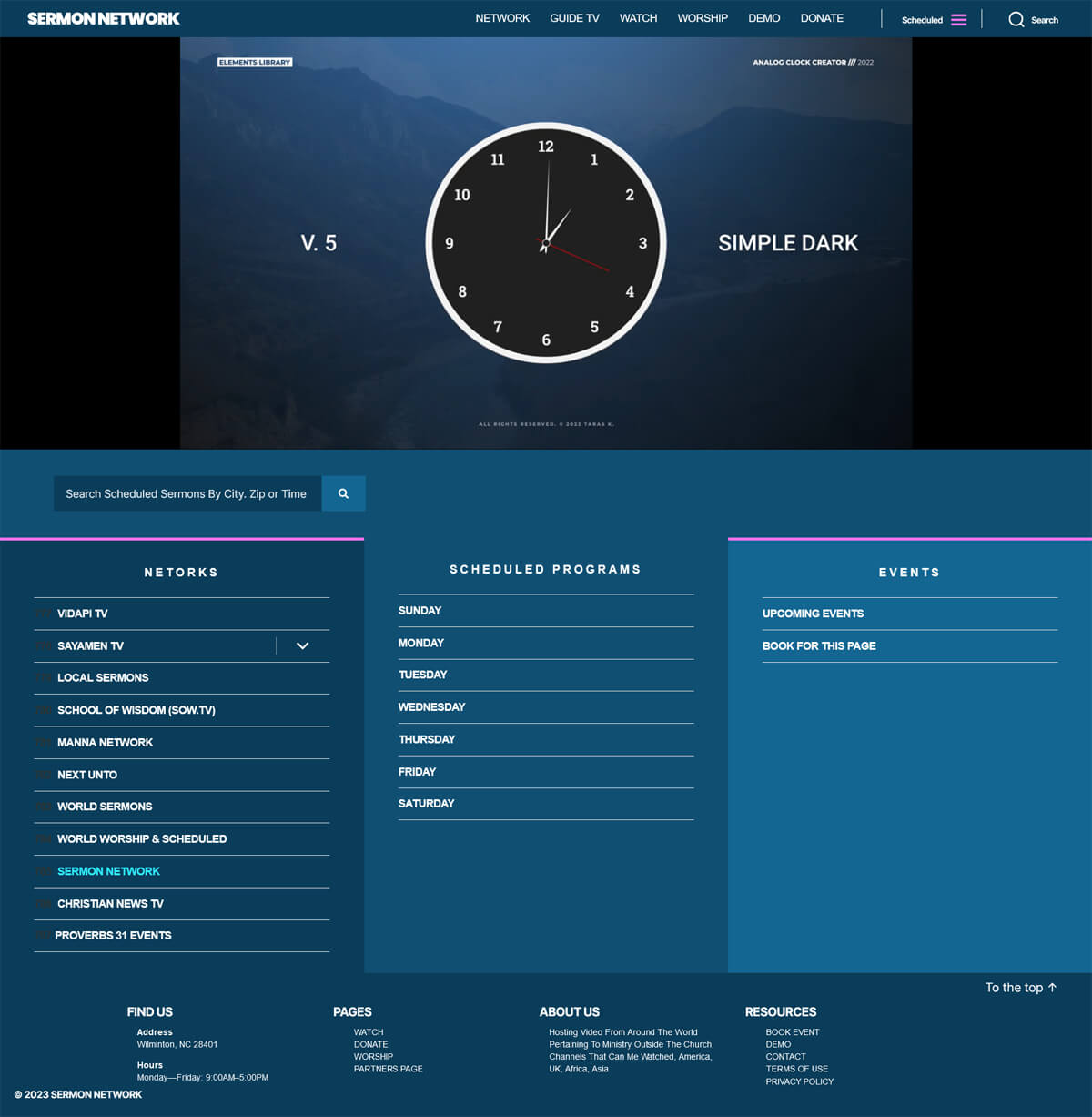The height and width of the screenshot is (1117, 1092).
Task: Click PARTNERS PAGE in the footer
Action: (x=388, y=1068)
